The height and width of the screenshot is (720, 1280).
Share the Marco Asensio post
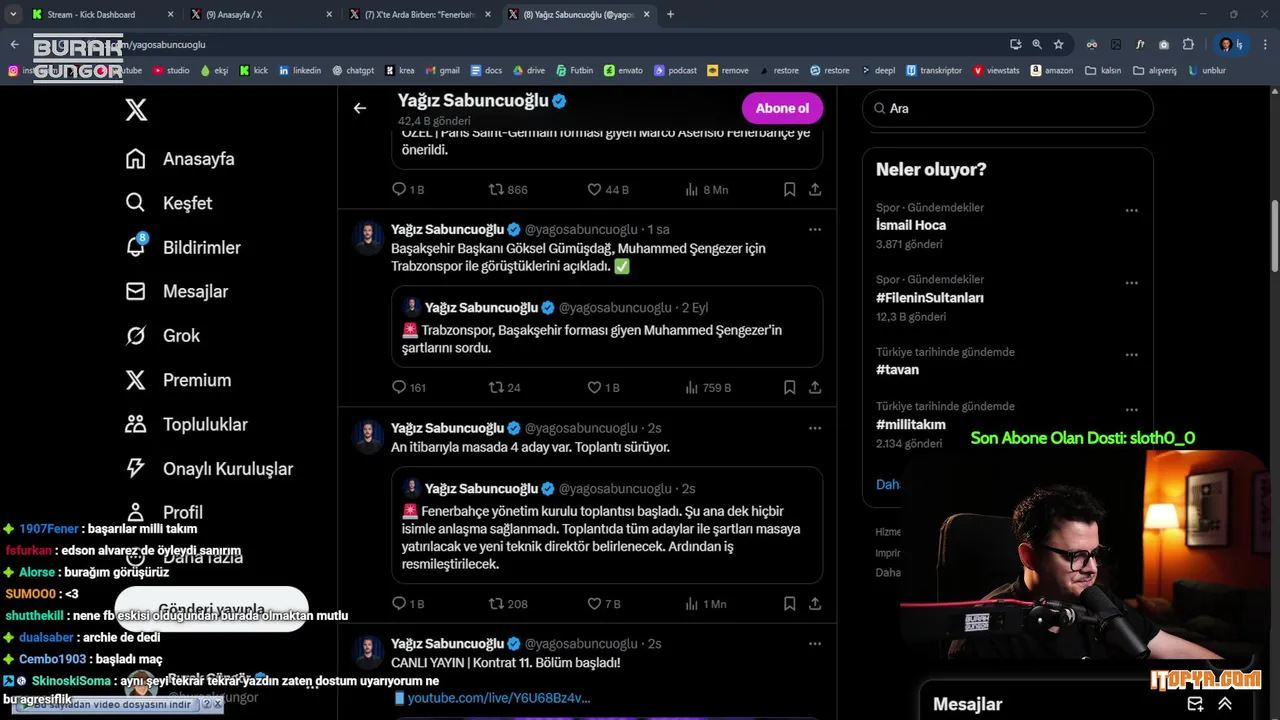(x=815, y=189)
